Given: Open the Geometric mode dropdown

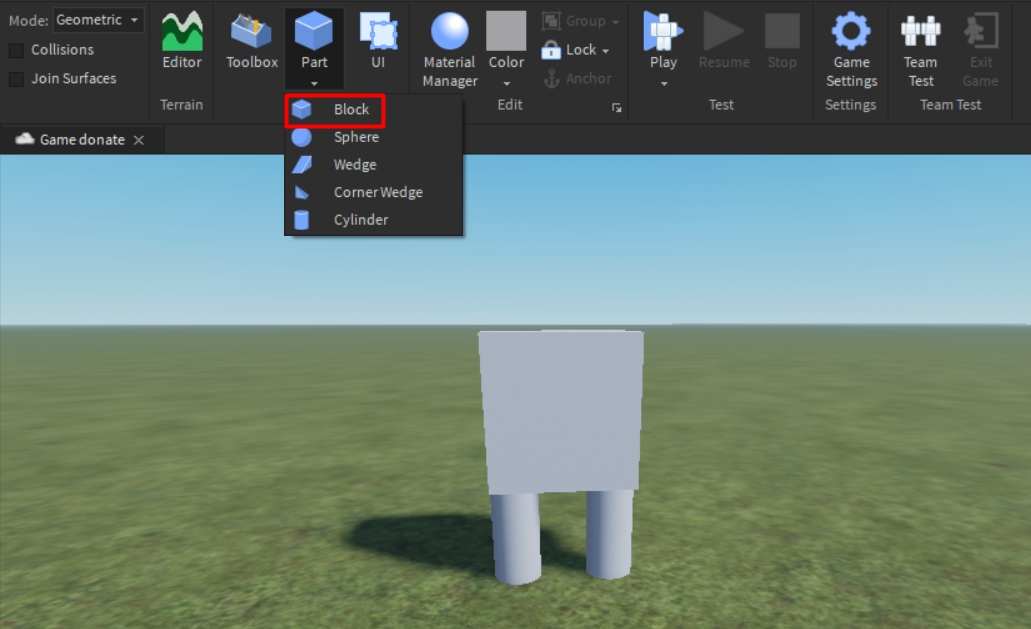Looking at the screenshot, I should point(98,20).
